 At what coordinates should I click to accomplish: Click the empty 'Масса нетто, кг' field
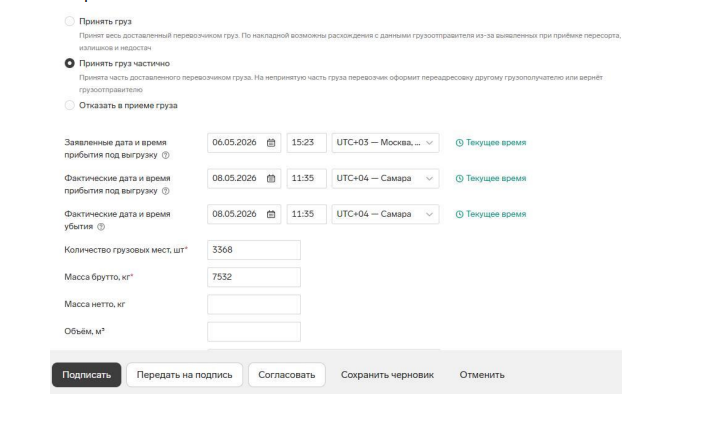[254, 305]
